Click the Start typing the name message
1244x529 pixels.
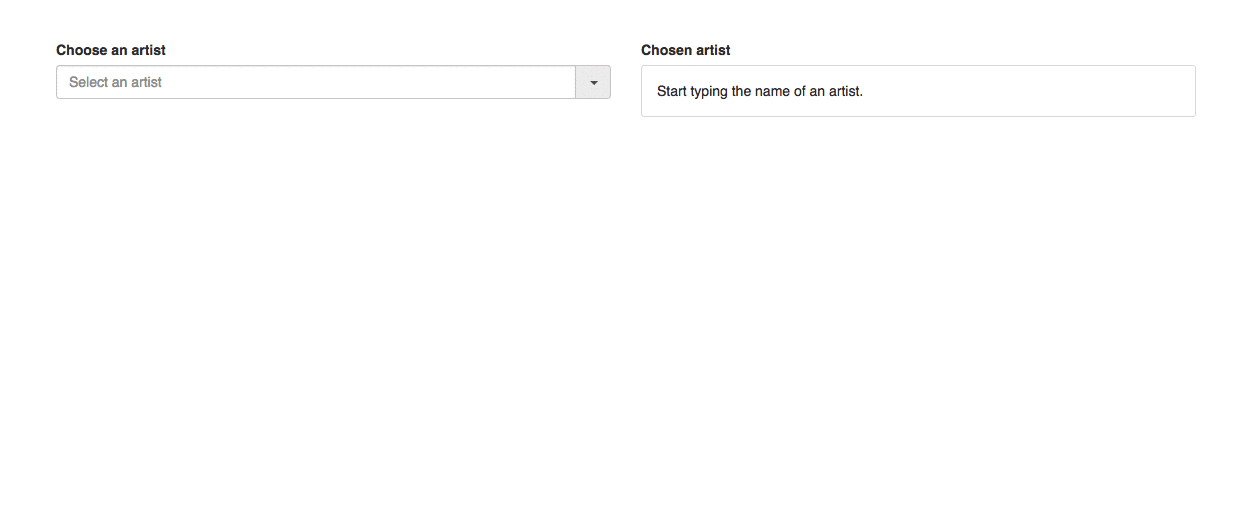[760, 91]
